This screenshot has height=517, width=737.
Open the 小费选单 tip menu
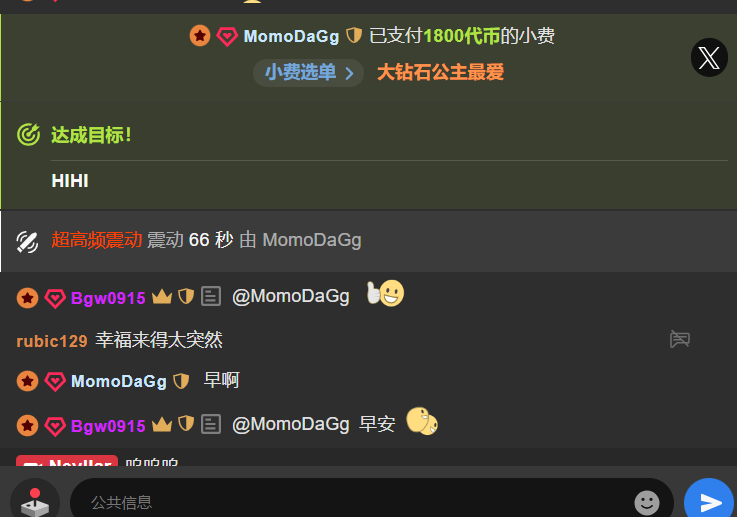pyautogui.click(x=308, y=73)
